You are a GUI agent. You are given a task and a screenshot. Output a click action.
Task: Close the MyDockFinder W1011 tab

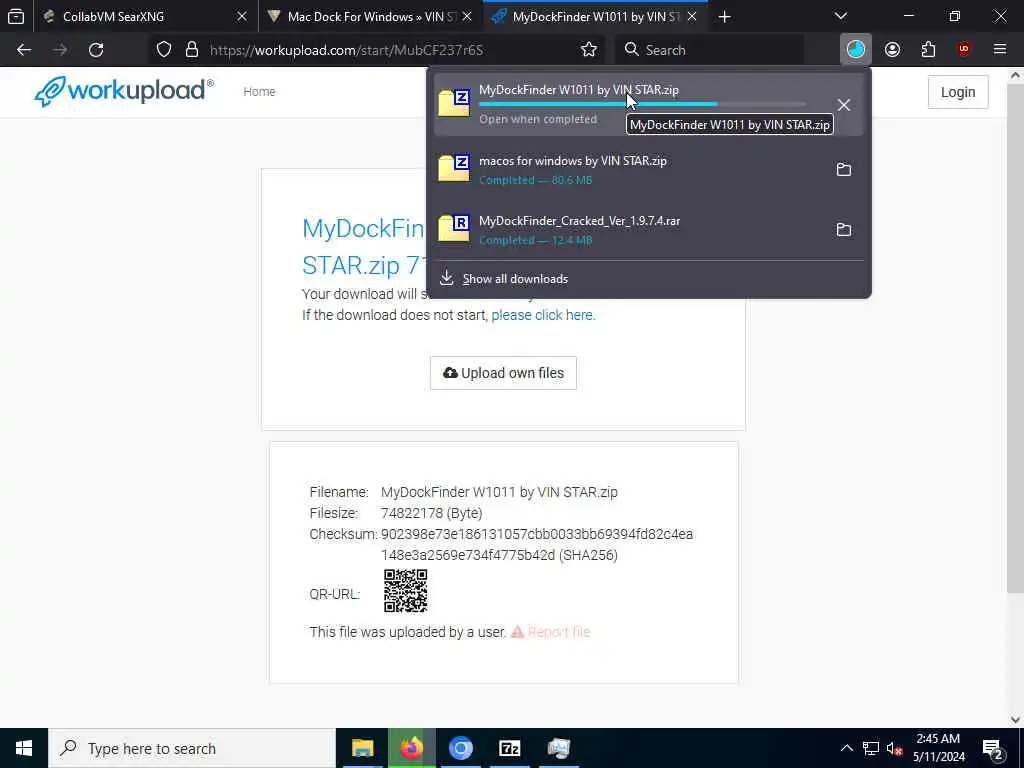click(x=692, y=16)
